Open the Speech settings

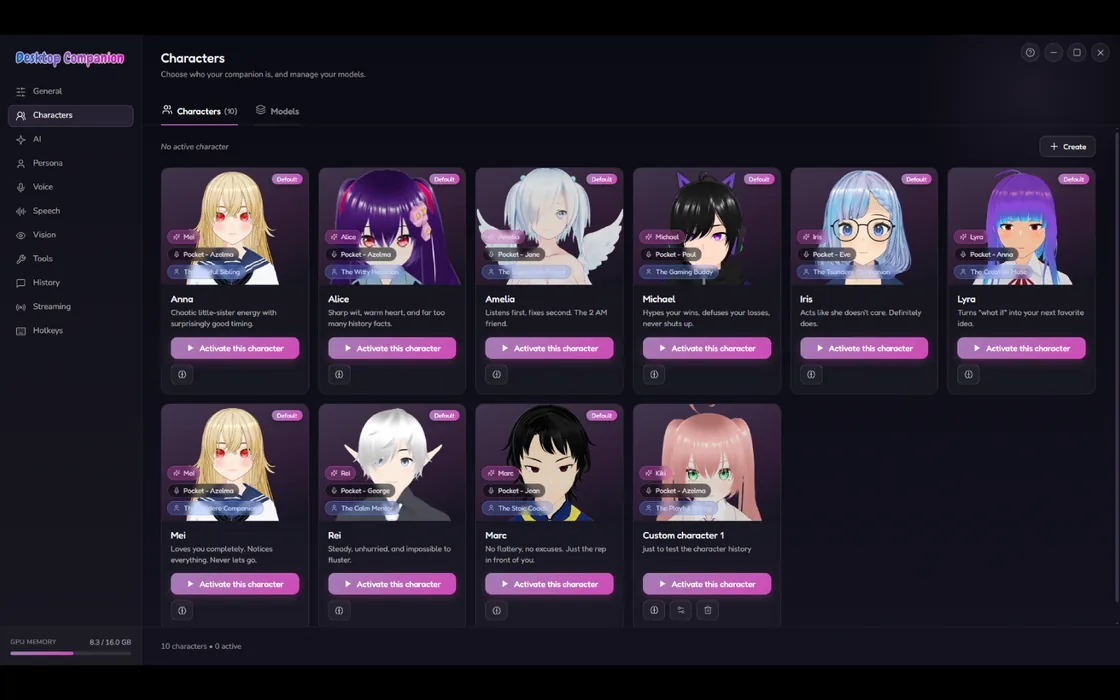click(x=70, y=211)
